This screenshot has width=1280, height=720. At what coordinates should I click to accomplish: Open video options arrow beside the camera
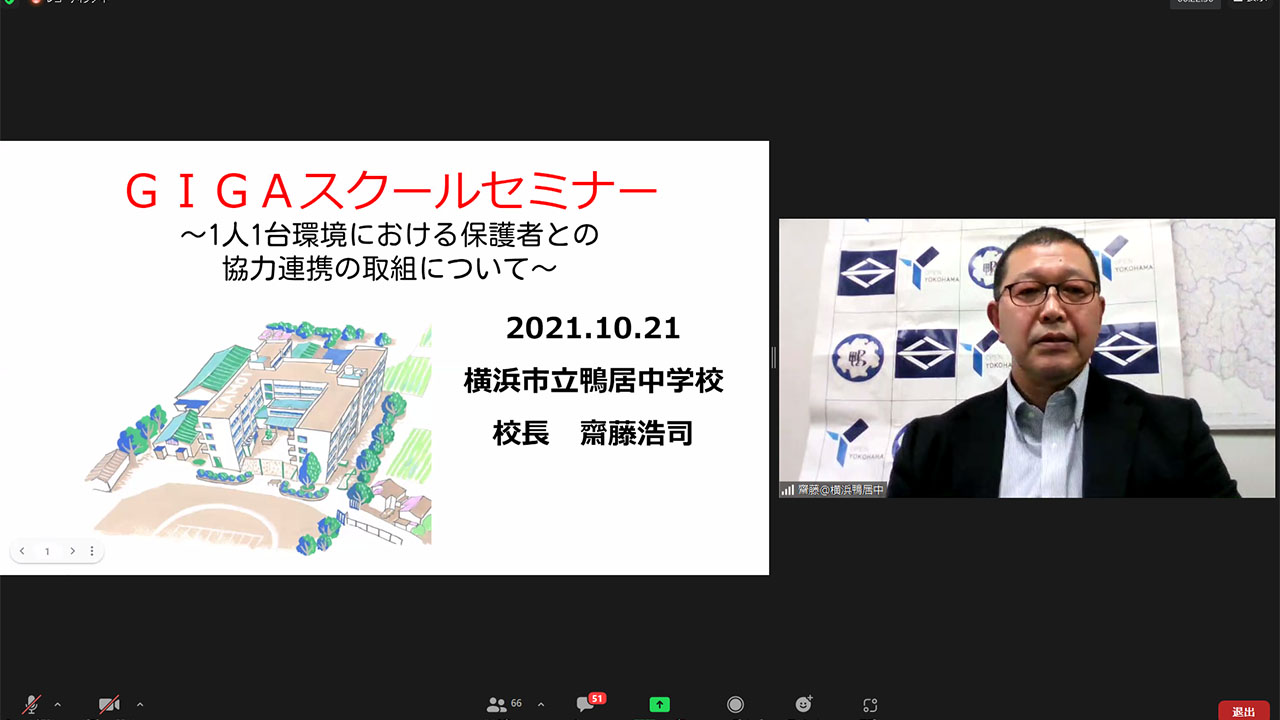pyautogui.click(x=139, y=704)
